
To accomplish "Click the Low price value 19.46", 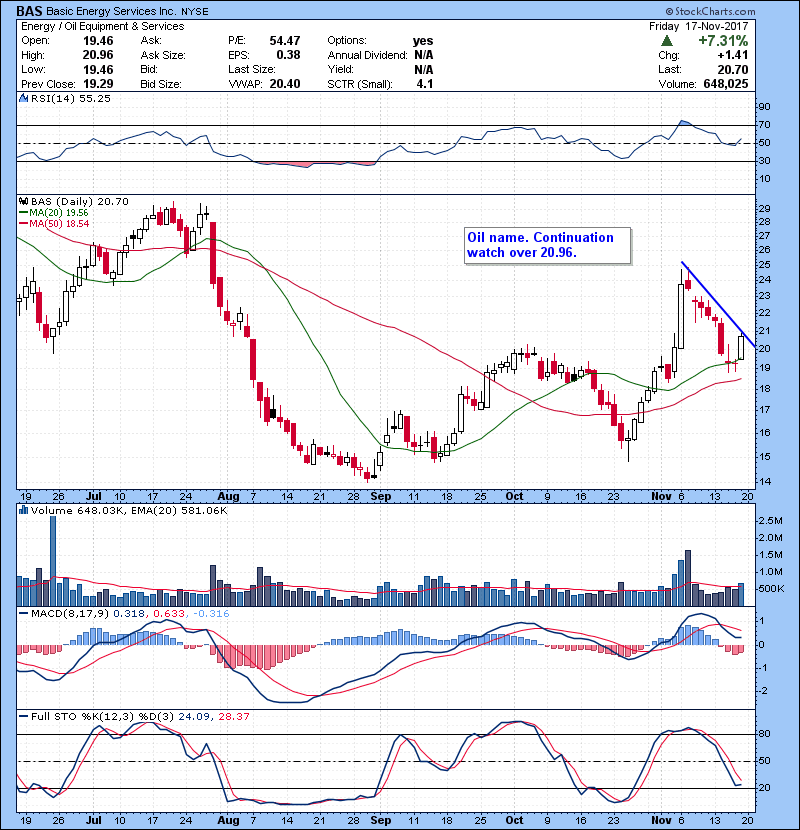I will pos(98,69).
